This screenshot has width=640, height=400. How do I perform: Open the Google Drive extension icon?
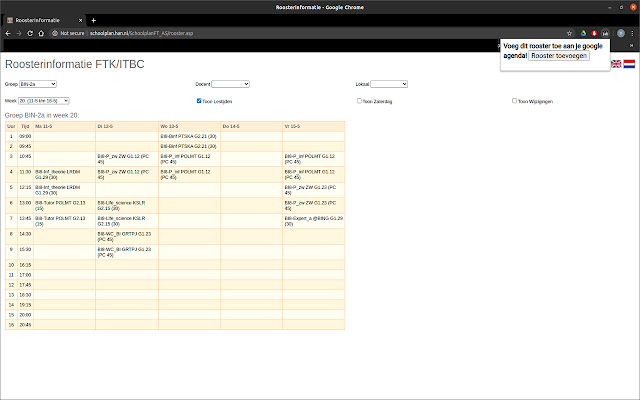[x=583, y=33]
